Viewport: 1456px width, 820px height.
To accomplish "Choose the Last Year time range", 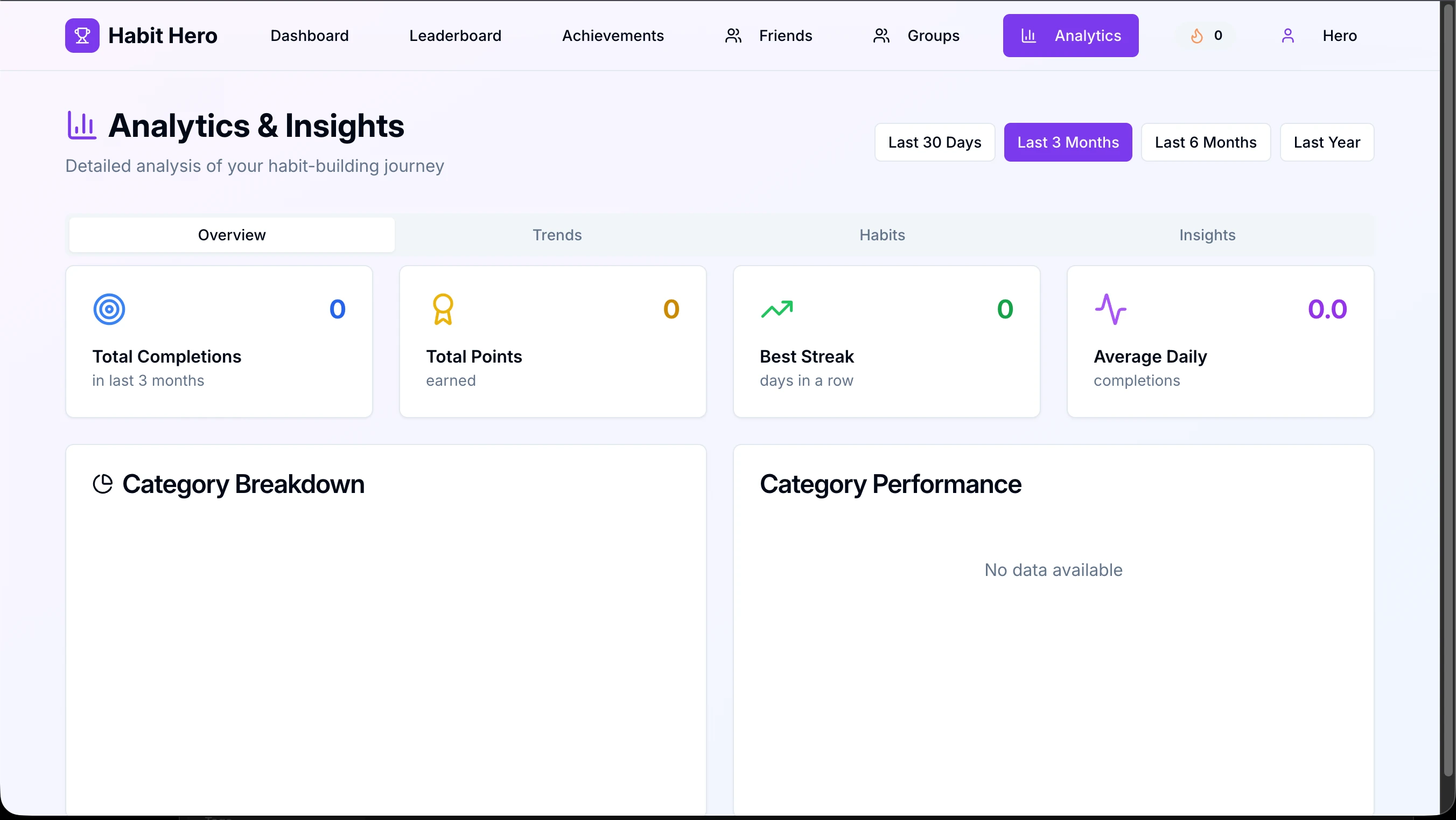I will [x=1326, y=143].
